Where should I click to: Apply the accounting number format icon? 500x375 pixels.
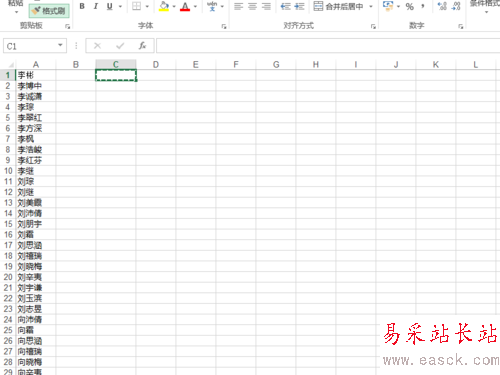(388, 6)
